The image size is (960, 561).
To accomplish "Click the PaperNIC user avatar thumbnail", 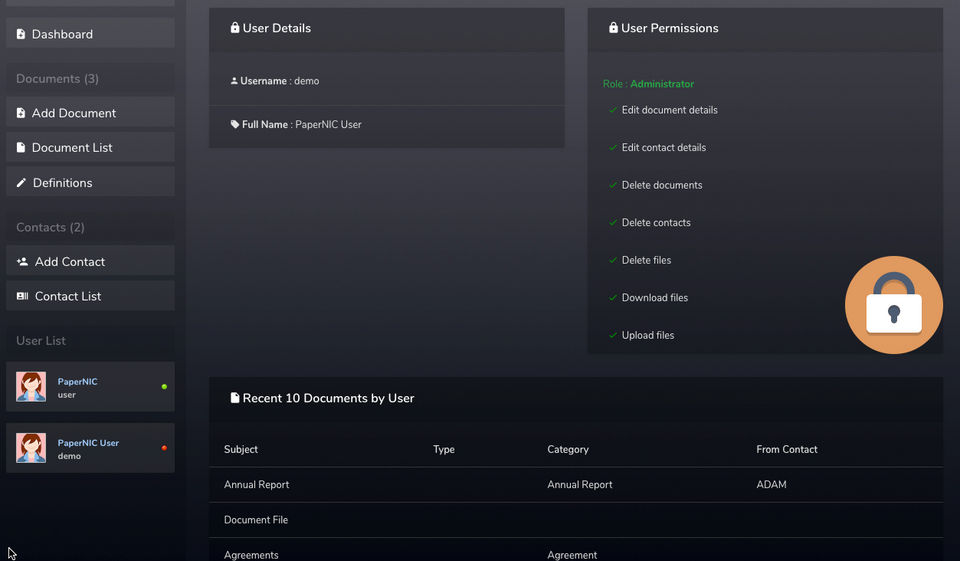I will [31, 387].
